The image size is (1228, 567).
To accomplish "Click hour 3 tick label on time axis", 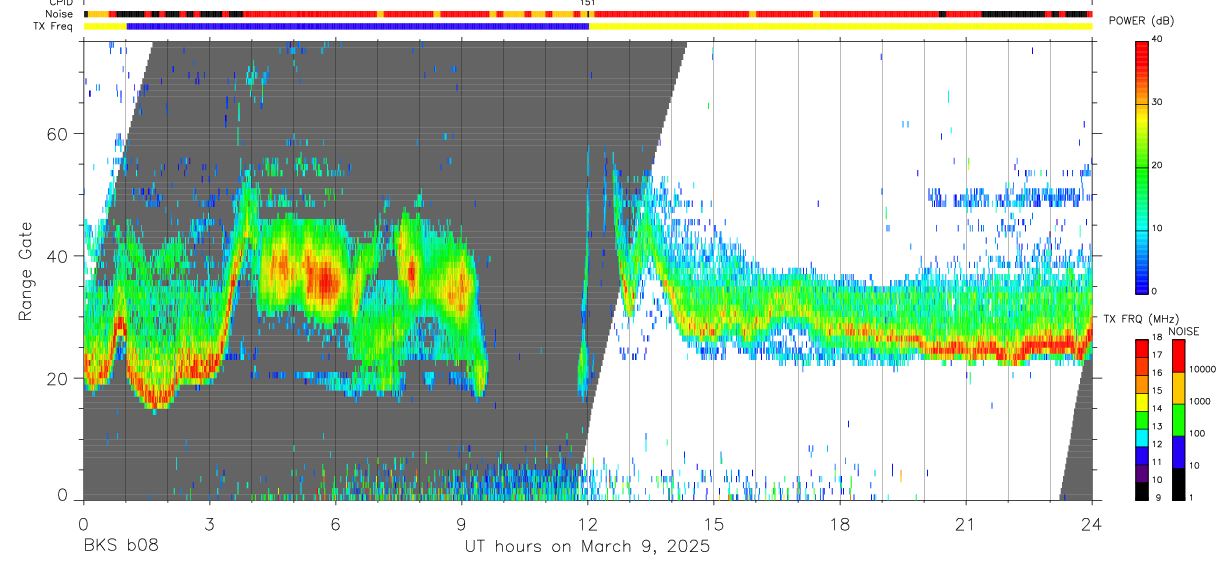I will 209,524.
